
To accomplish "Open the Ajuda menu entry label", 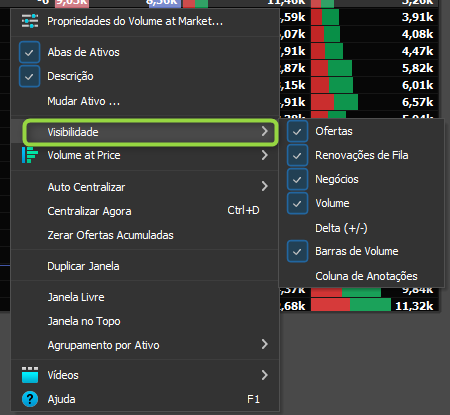I will (x=61, y=399).
